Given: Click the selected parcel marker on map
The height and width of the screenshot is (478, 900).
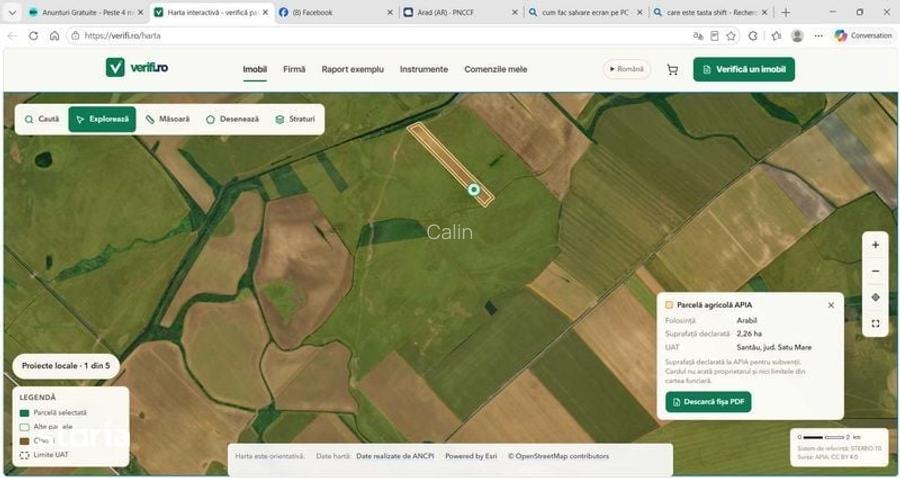Looking at the screenshot, I should click(474, 189).
